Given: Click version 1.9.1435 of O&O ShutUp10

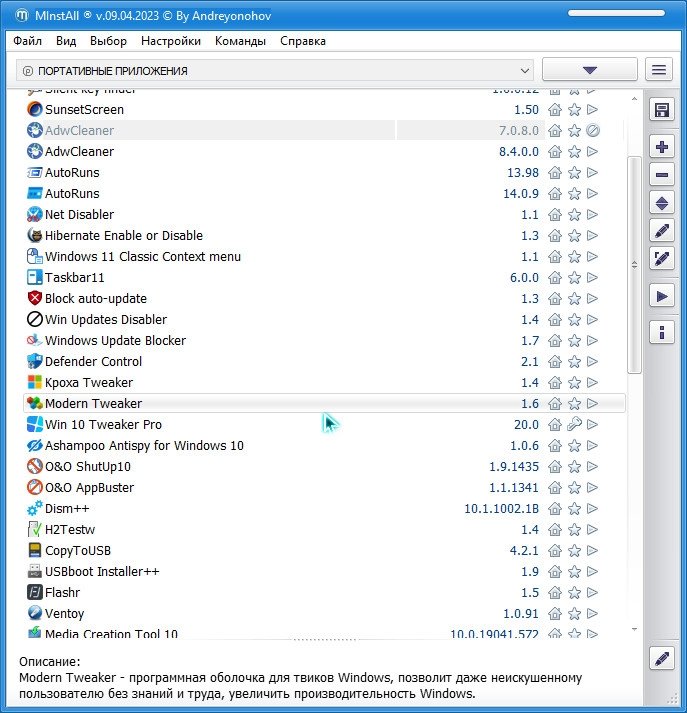Looking at the screenshot, I should click(x=514, y=467).
